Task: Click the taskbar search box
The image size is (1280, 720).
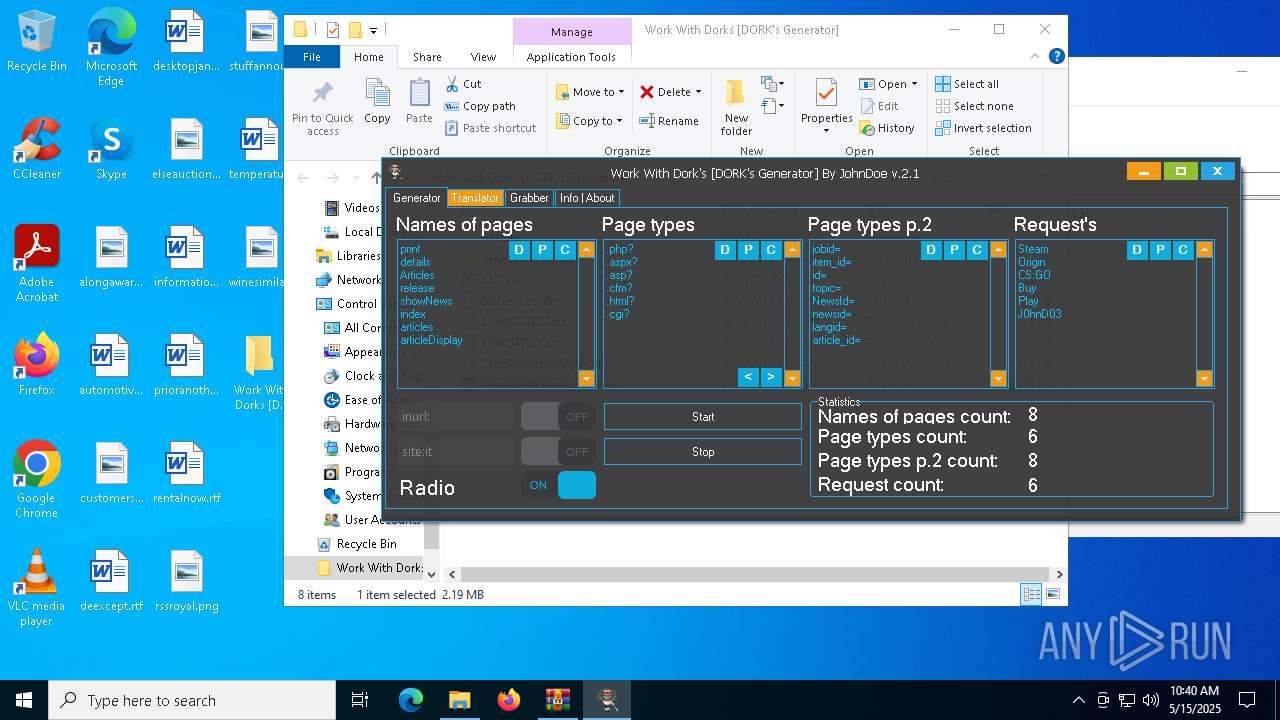Action: pos(192,700)
